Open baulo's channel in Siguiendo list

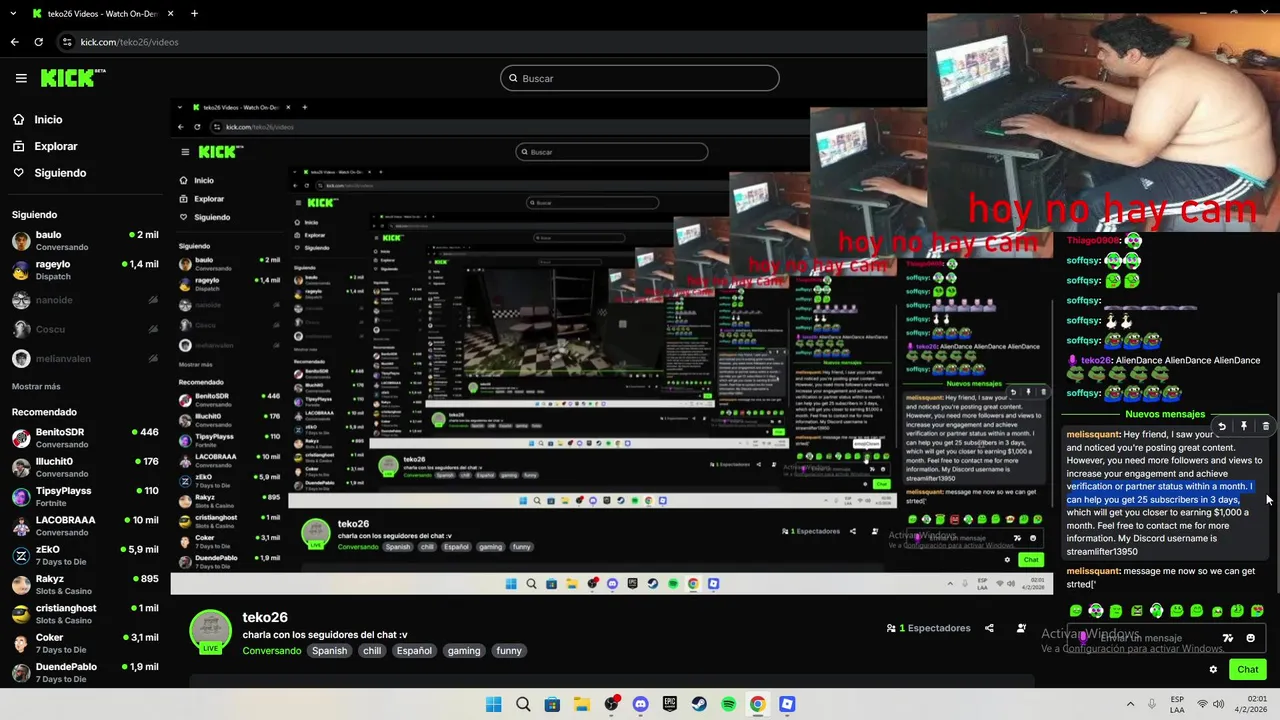[x=85, y=241]
